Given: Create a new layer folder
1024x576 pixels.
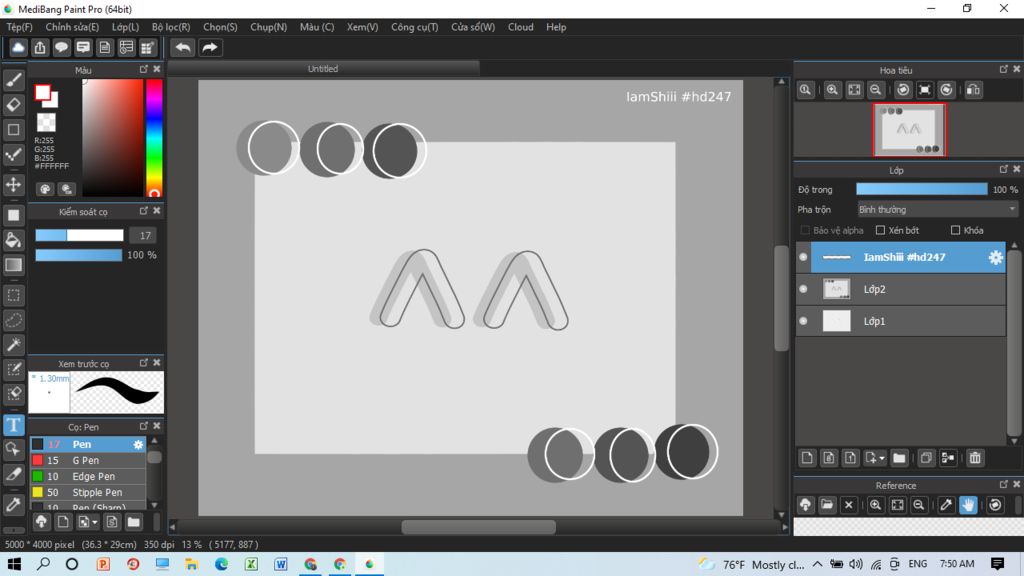Looking at the screenshot, I should [899, 458].
